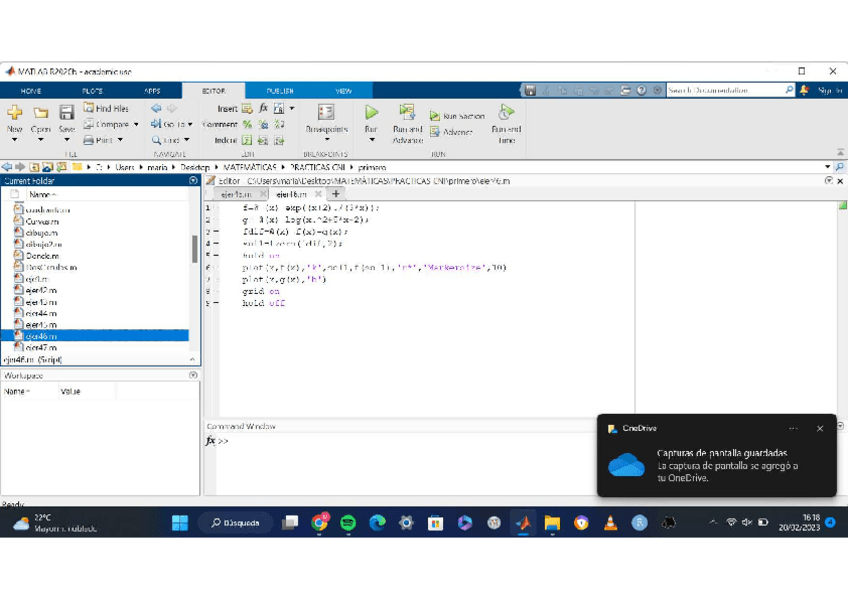
Task: Open the Breakpoints dropdown
Action: pos(326,139)
